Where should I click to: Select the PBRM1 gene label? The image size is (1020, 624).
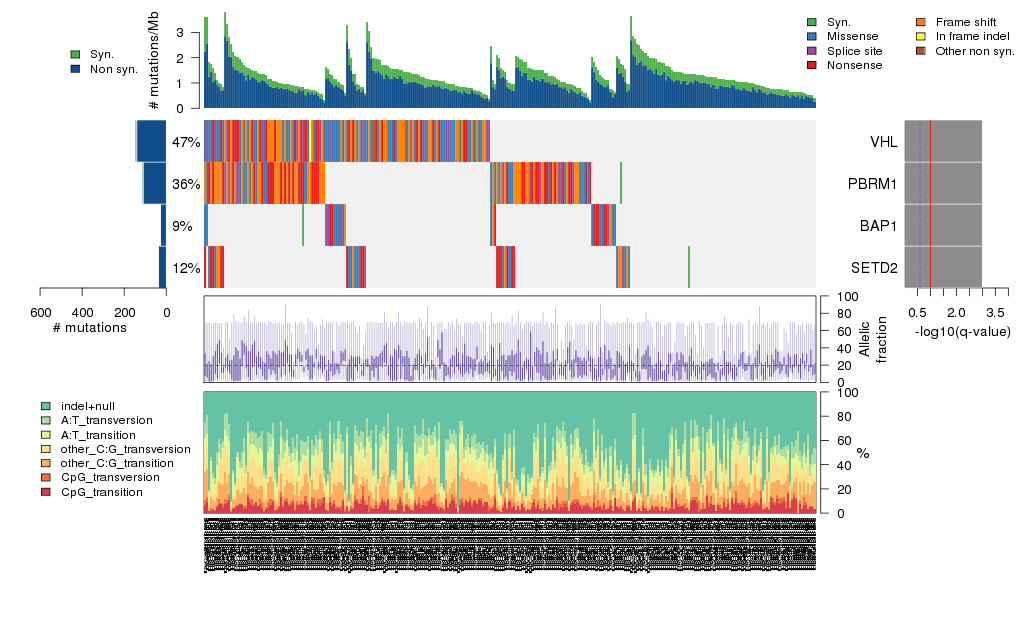tap(872, 184)
